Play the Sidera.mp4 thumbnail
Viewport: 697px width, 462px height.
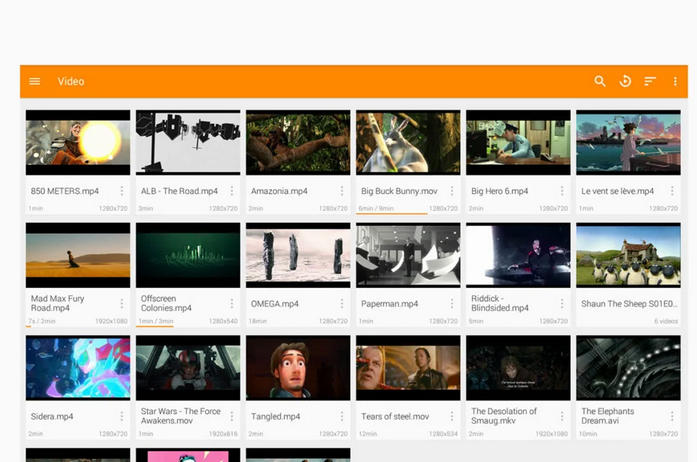(x=78, y=368)
